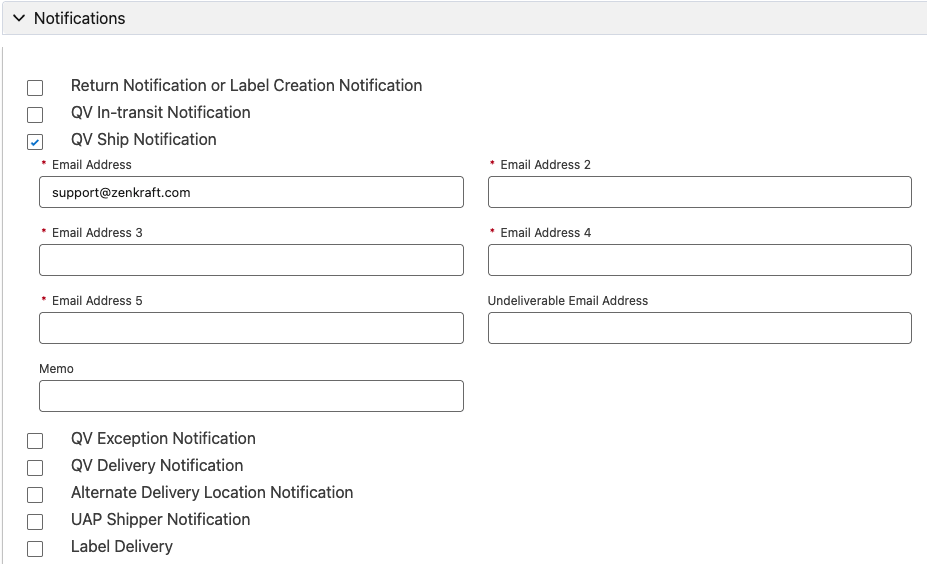The height and width of the screenshot is (564, 927).
Task: Check the QV In-transit Notification box
Action: pos(35,115)
